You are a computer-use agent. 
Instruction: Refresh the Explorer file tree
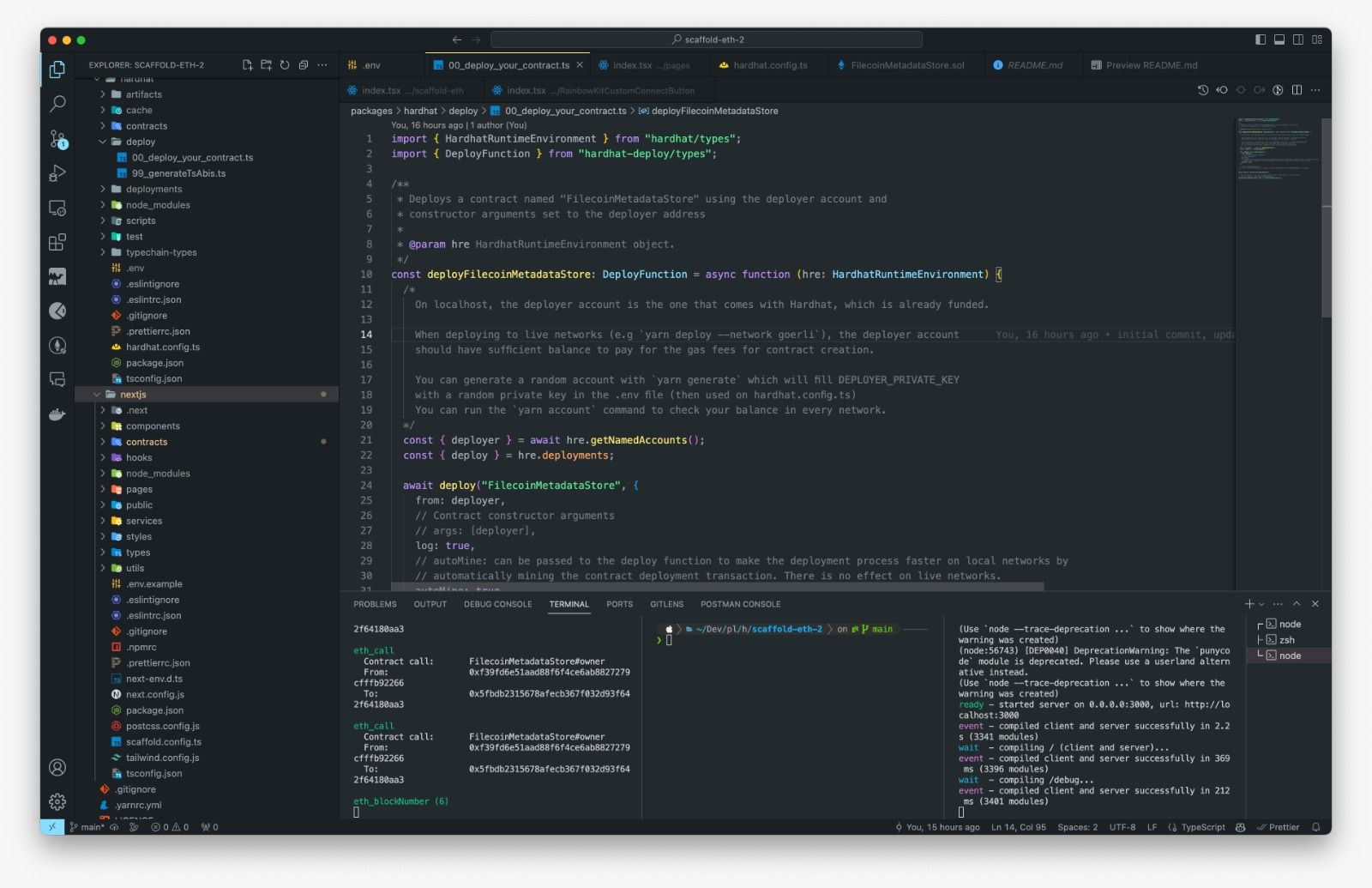point(285,65)
